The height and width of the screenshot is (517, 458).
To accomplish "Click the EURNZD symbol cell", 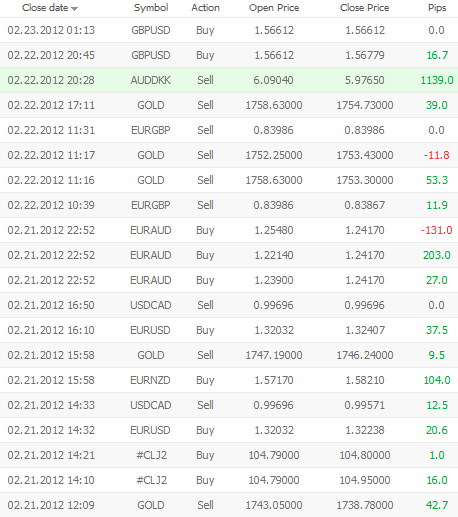I will 150,380.
